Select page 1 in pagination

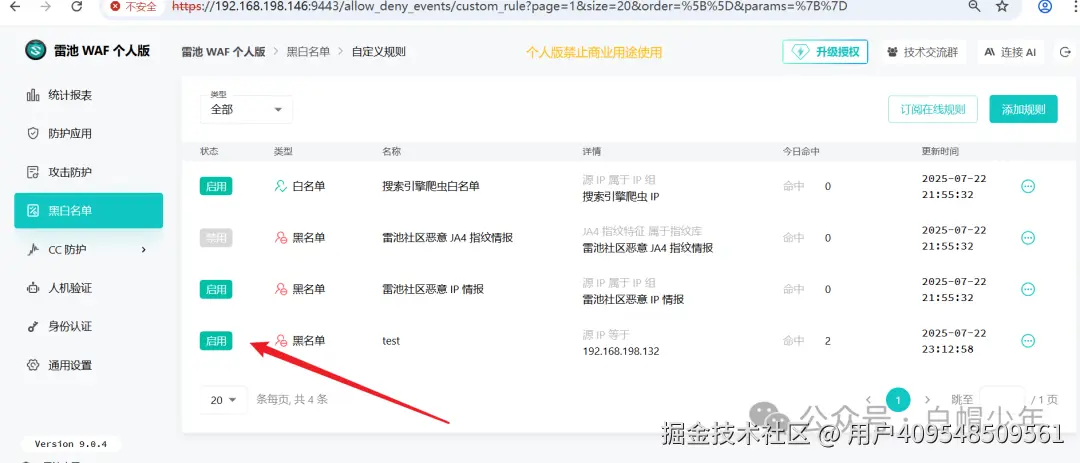pos(898,400)
